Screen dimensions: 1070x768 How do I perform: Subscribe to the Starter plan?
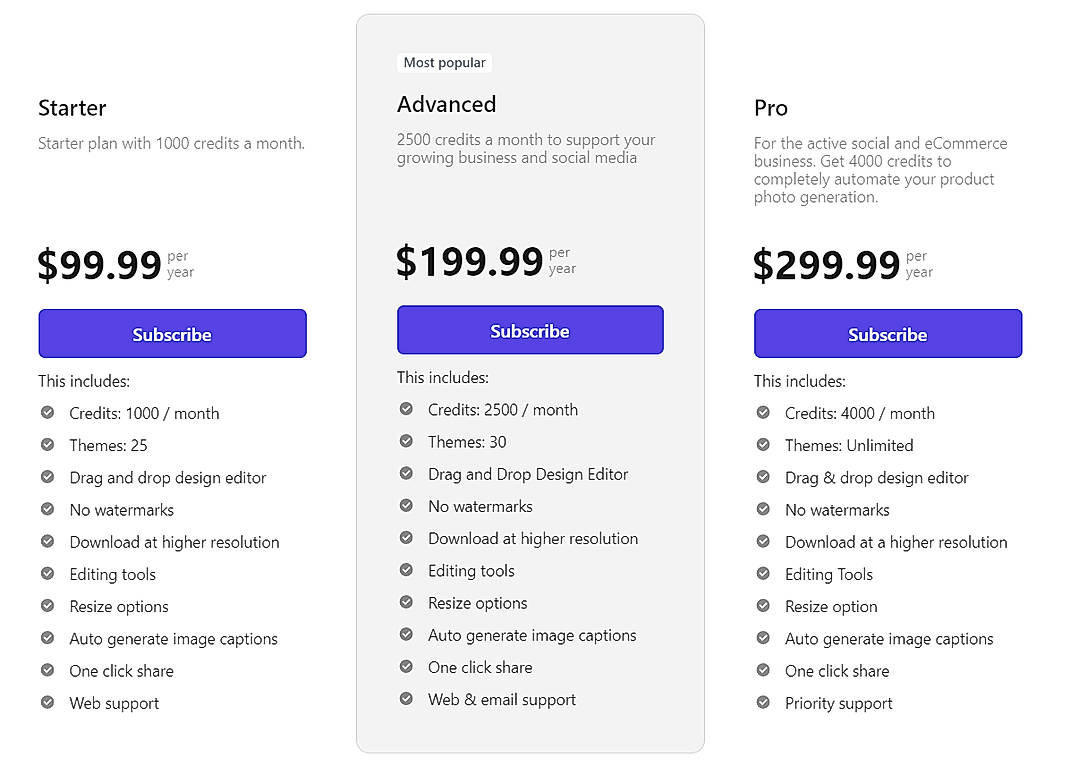pos(172,333)
